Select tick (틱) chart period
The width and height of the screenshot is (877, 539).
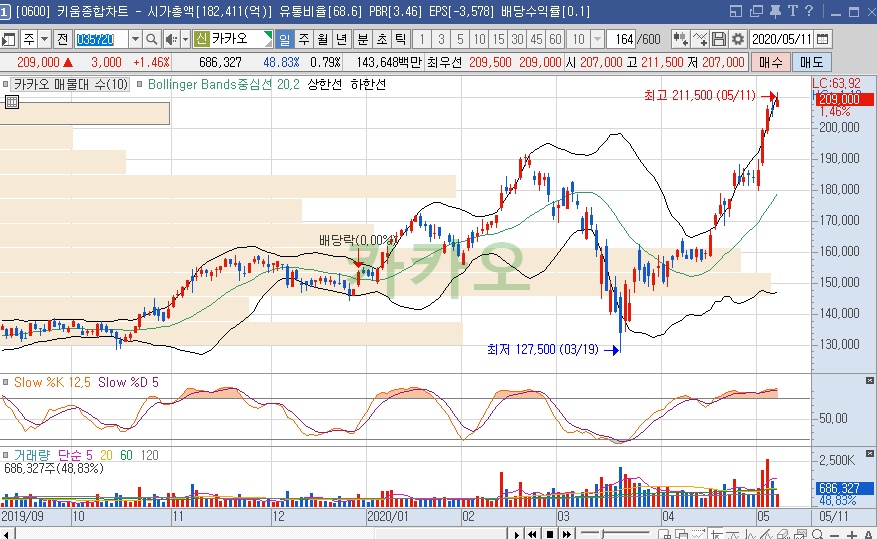400,39
